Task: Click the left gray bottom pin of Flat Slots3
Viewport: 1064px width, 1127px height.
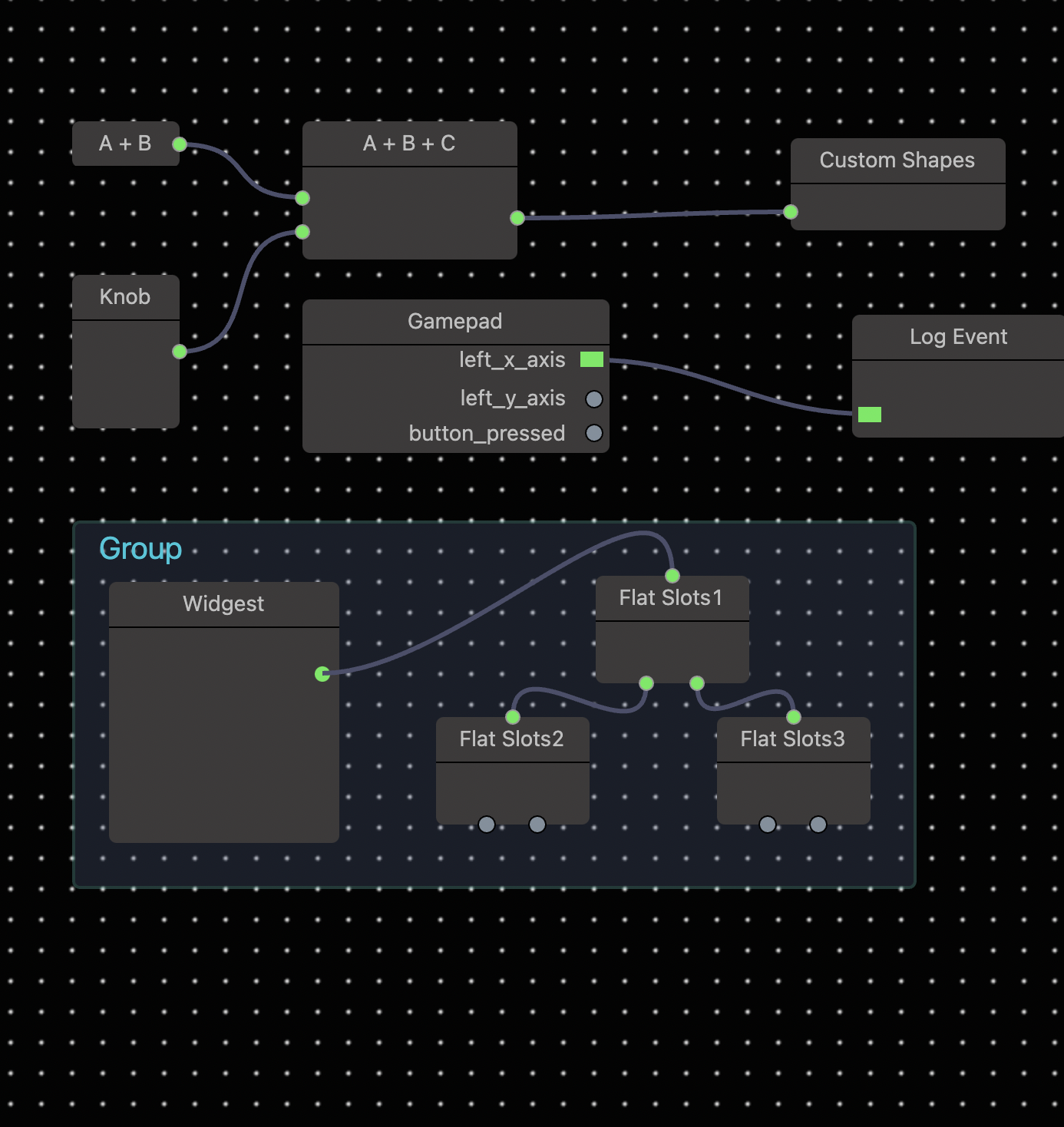Action: 768,825
